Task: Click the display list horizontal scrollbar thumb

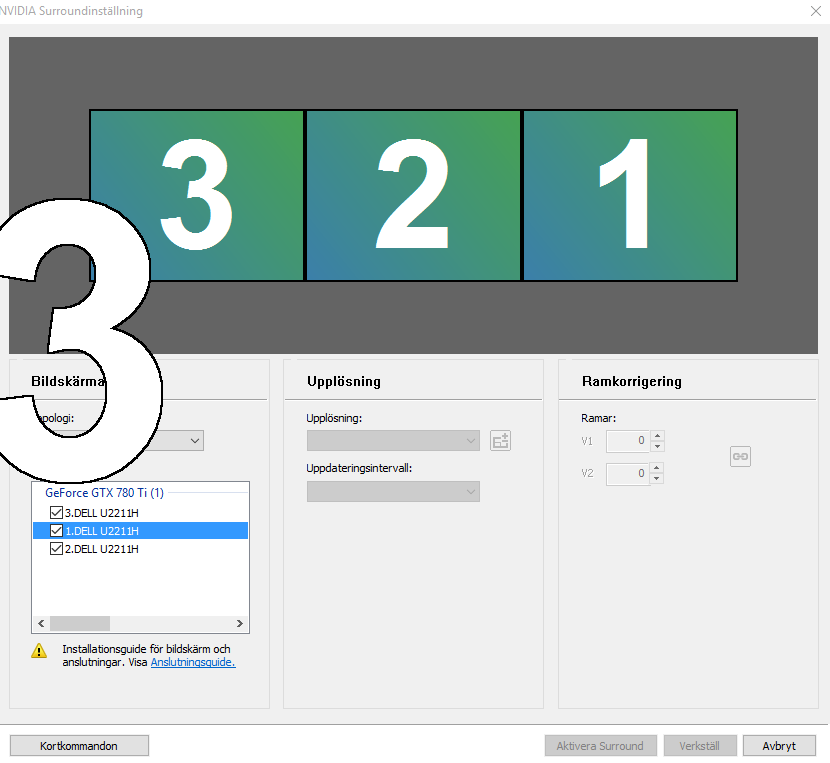Action: click(x=80, y=623)
